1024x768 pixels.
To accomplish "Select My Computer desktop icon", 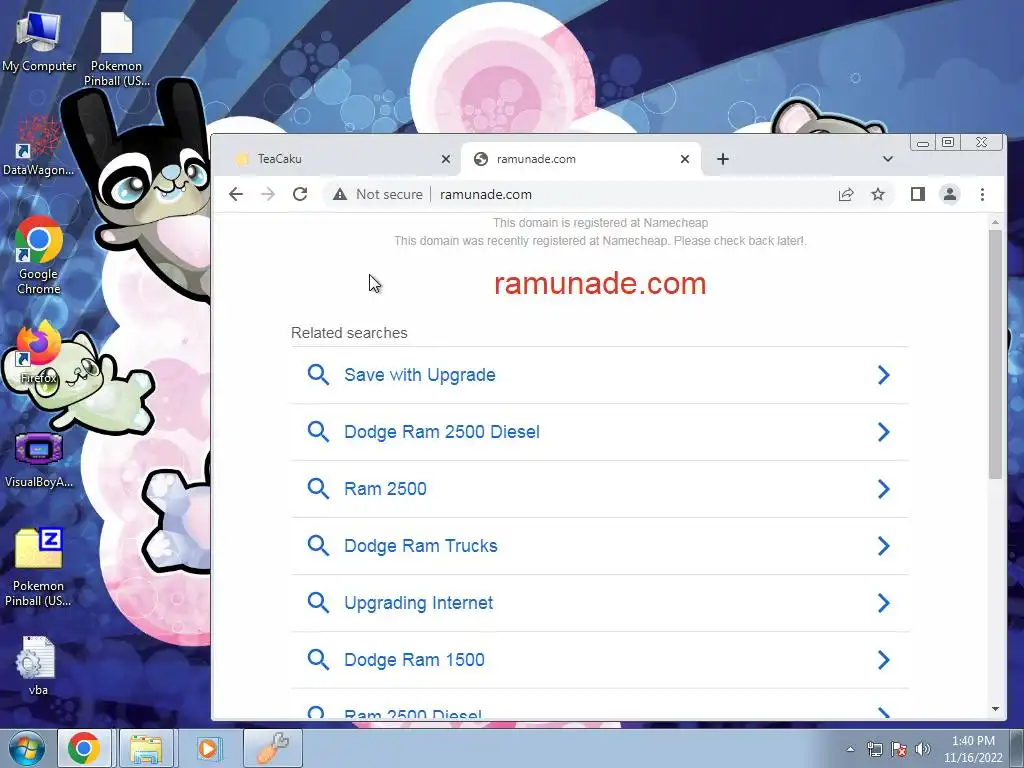I will [x=39, y=40].
